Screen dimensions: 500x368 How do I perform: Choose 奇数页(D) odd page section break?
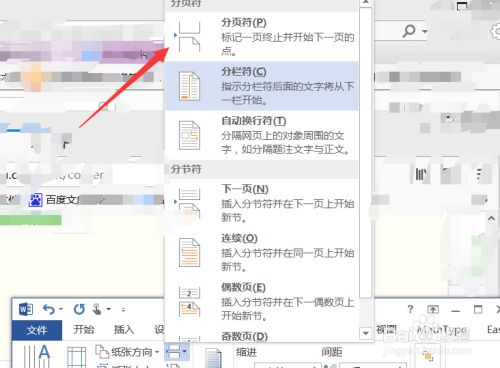point(262,335)
